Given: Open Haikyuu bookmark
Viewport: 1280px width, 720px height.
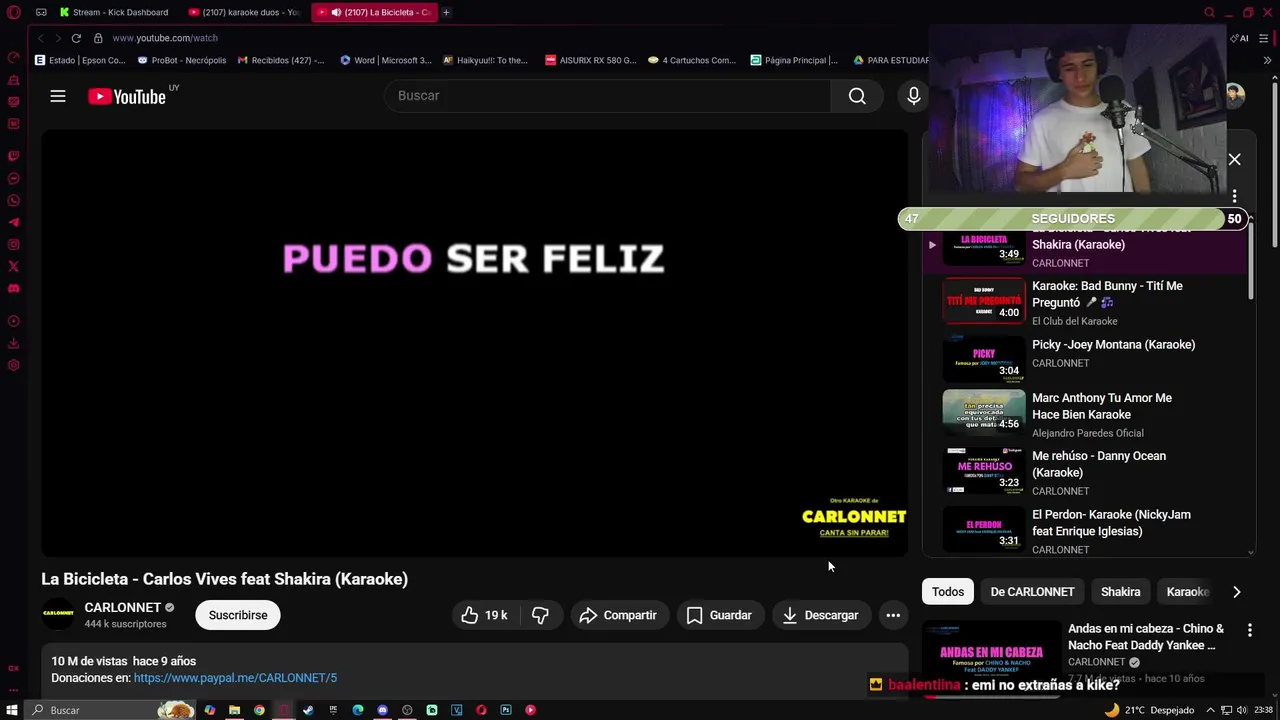Looking at the screenshot, I should 485,60.
